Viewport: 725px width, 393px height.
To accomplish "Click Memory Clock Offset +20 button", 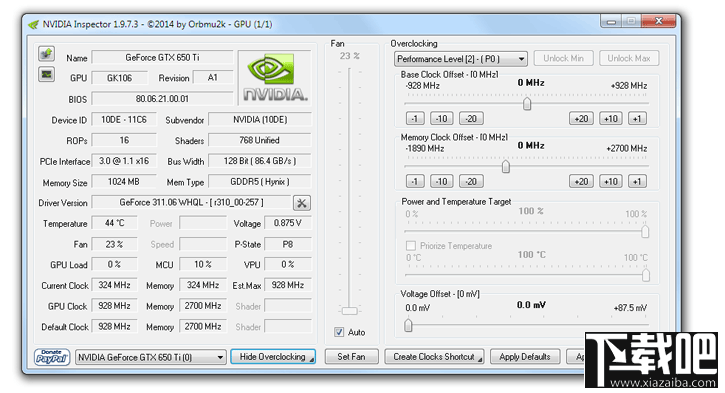I will [x=581, y=181].
